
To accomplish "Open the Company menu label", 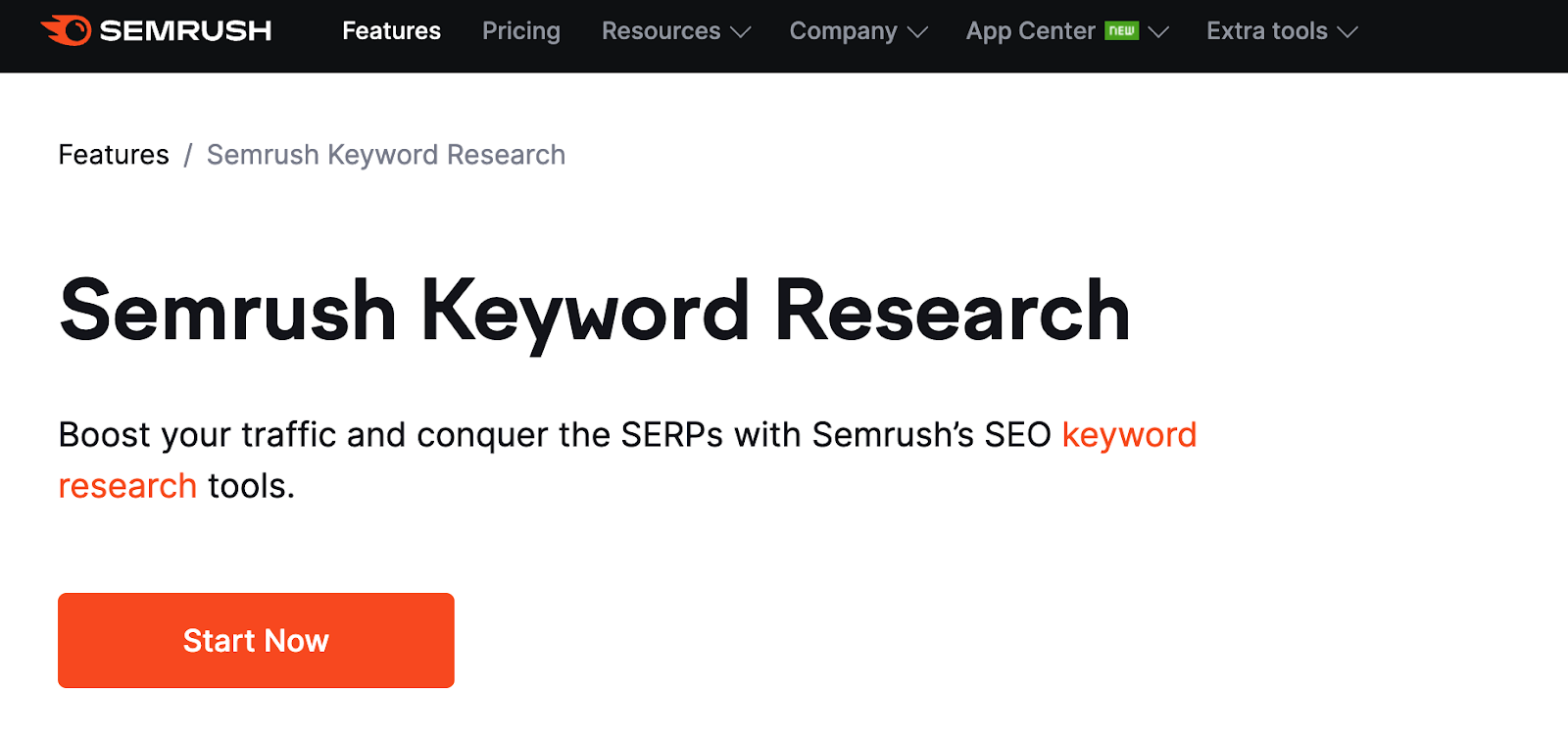I will pos(843,31).
